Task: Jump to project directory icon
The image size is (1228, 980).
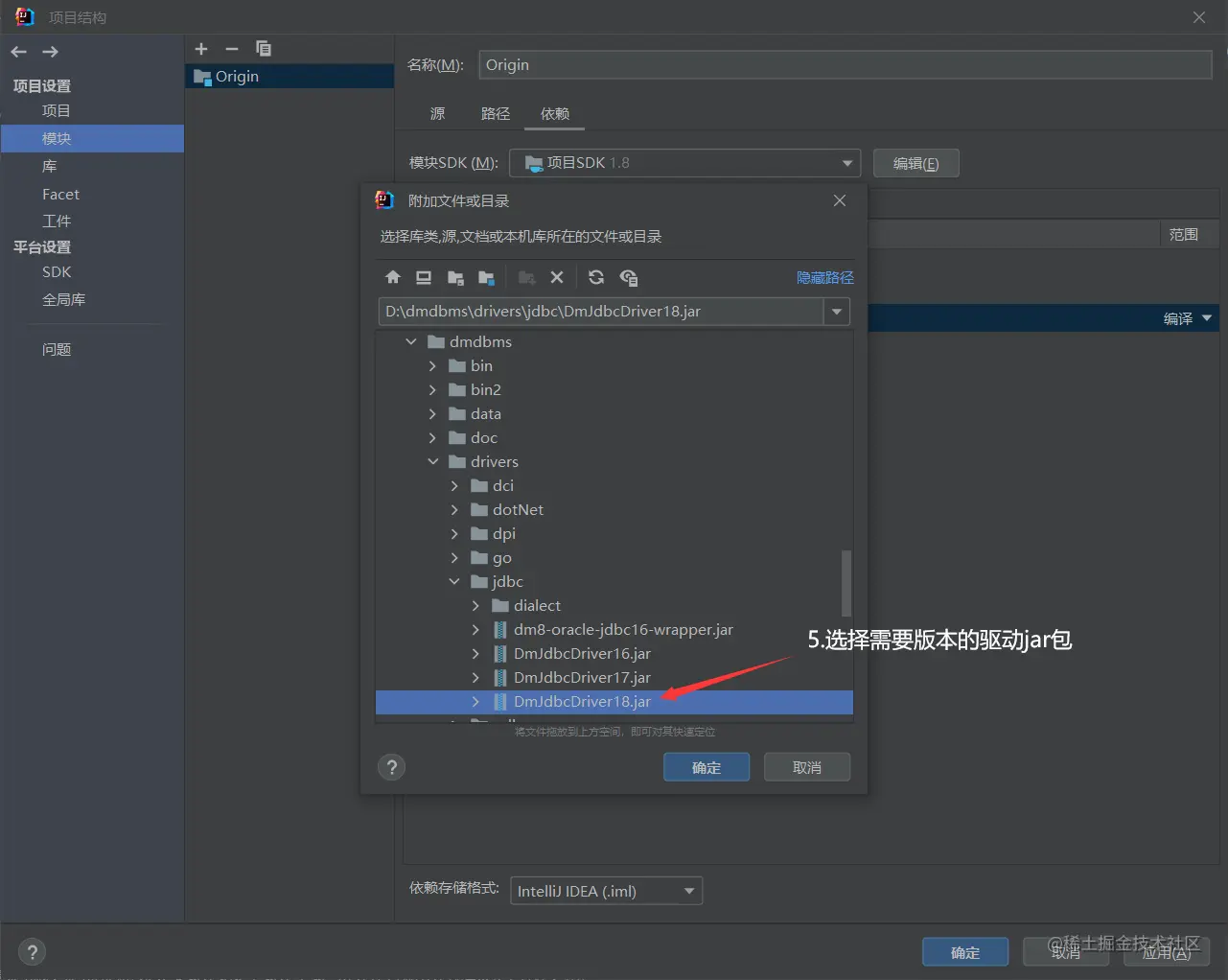Action: coord(455,277)
